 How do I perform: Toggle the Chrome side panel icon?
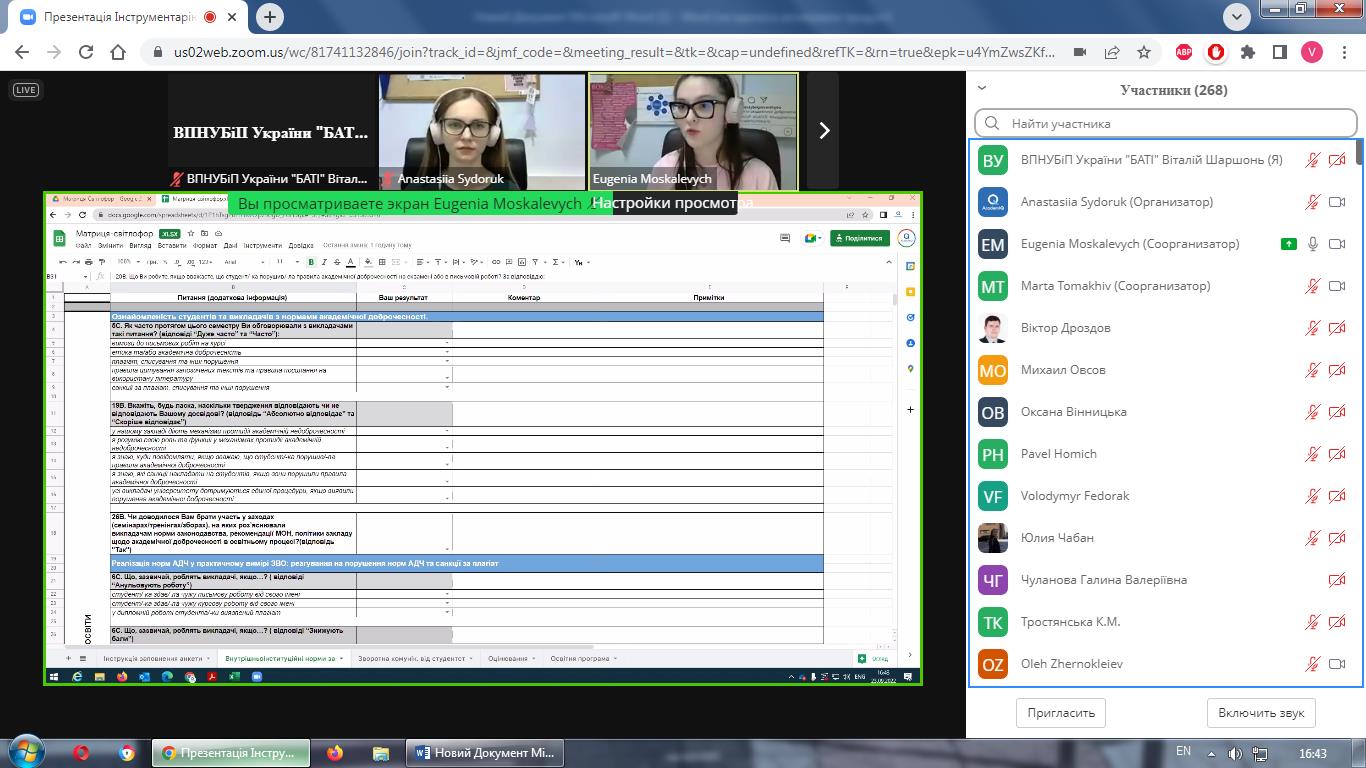1279,52
